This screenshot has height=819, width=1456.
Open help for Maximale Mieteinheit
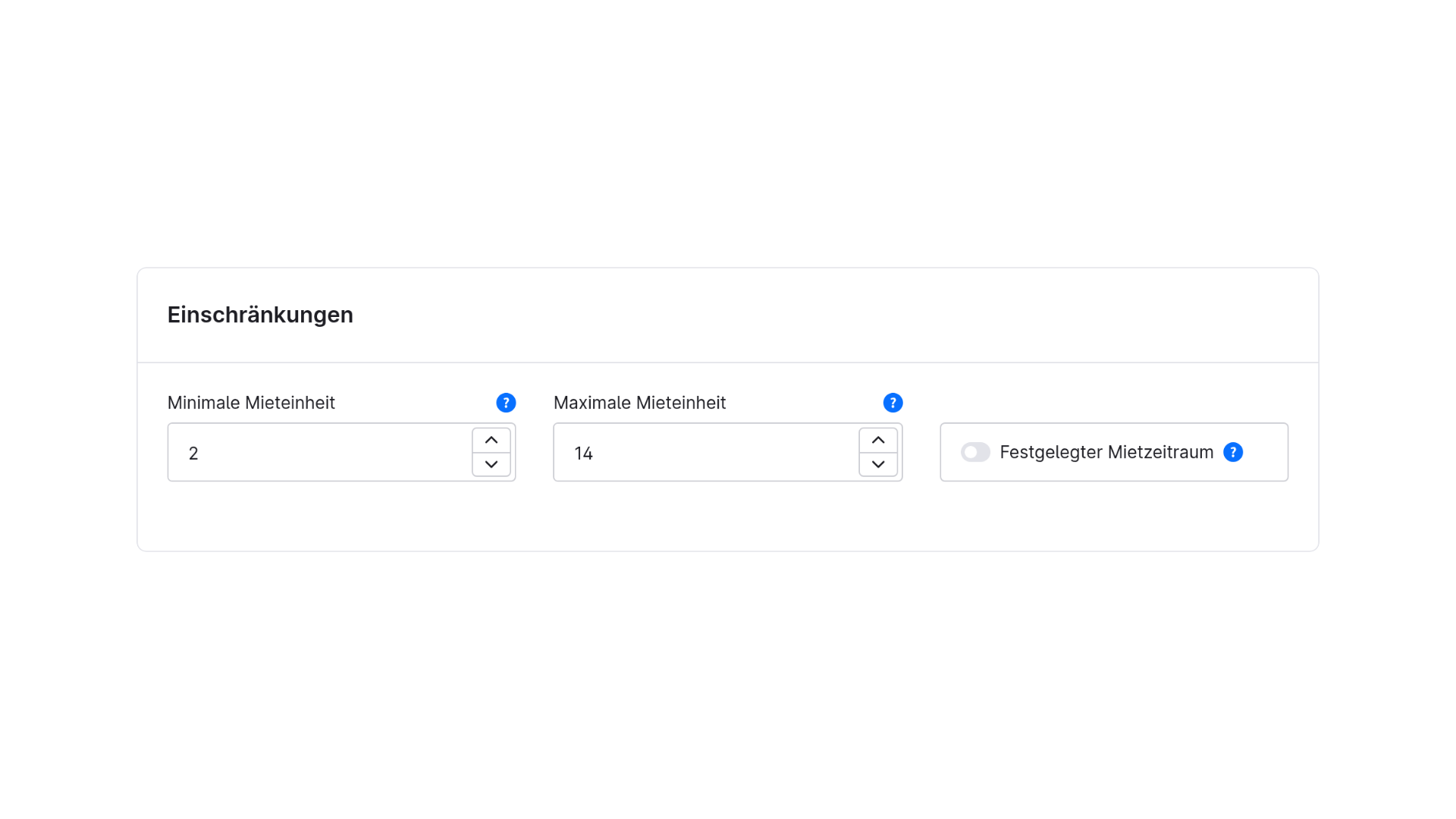tap(893, 403)
